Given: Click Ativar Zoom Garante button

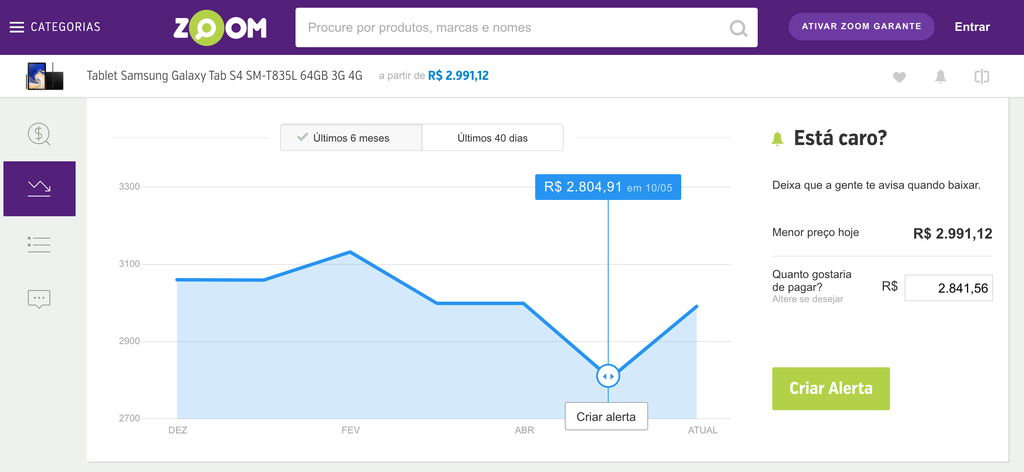Looking at the screenshot, I should (861, 27).
